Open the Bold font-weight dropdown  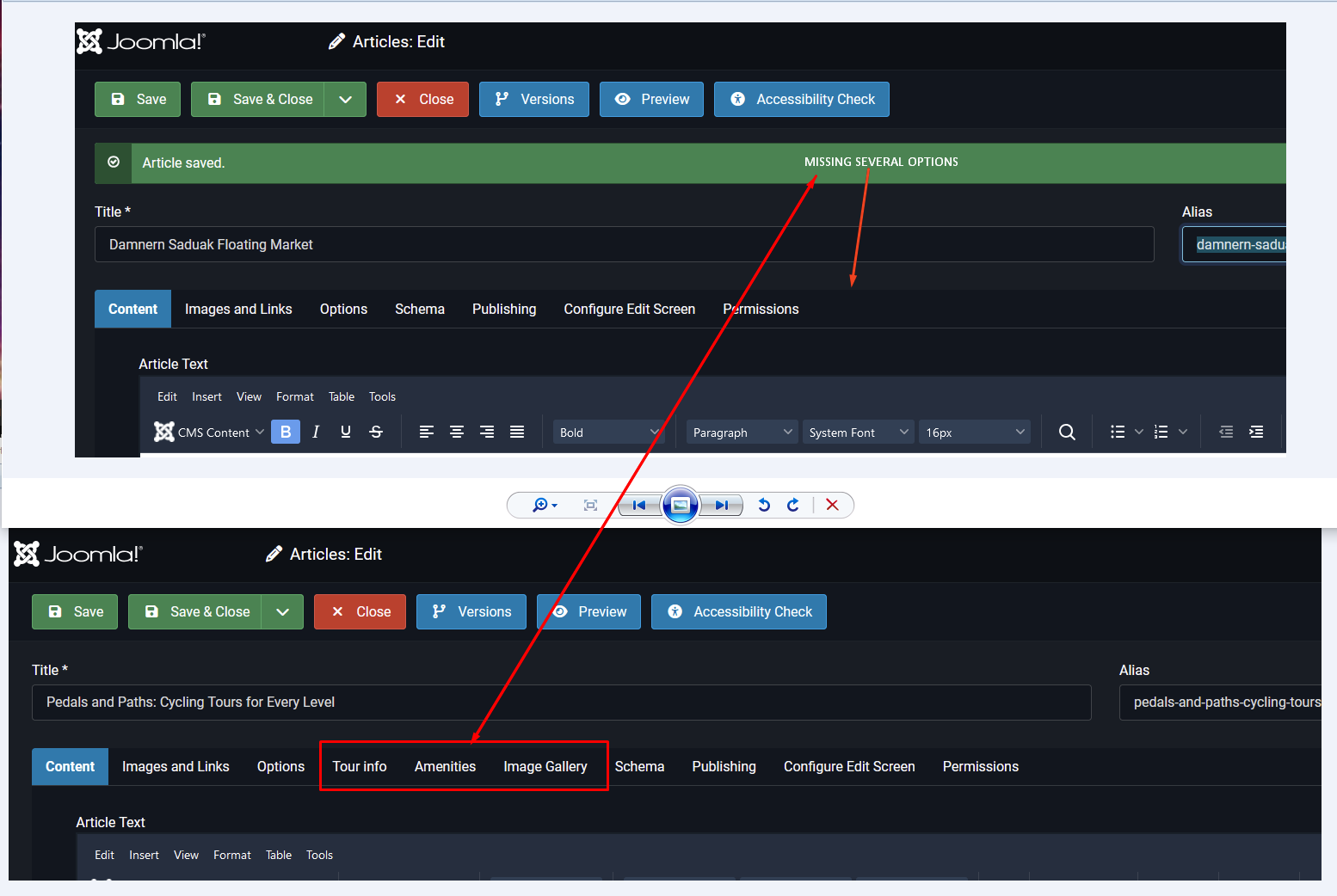pyautogui.click(x=609, y=432)
